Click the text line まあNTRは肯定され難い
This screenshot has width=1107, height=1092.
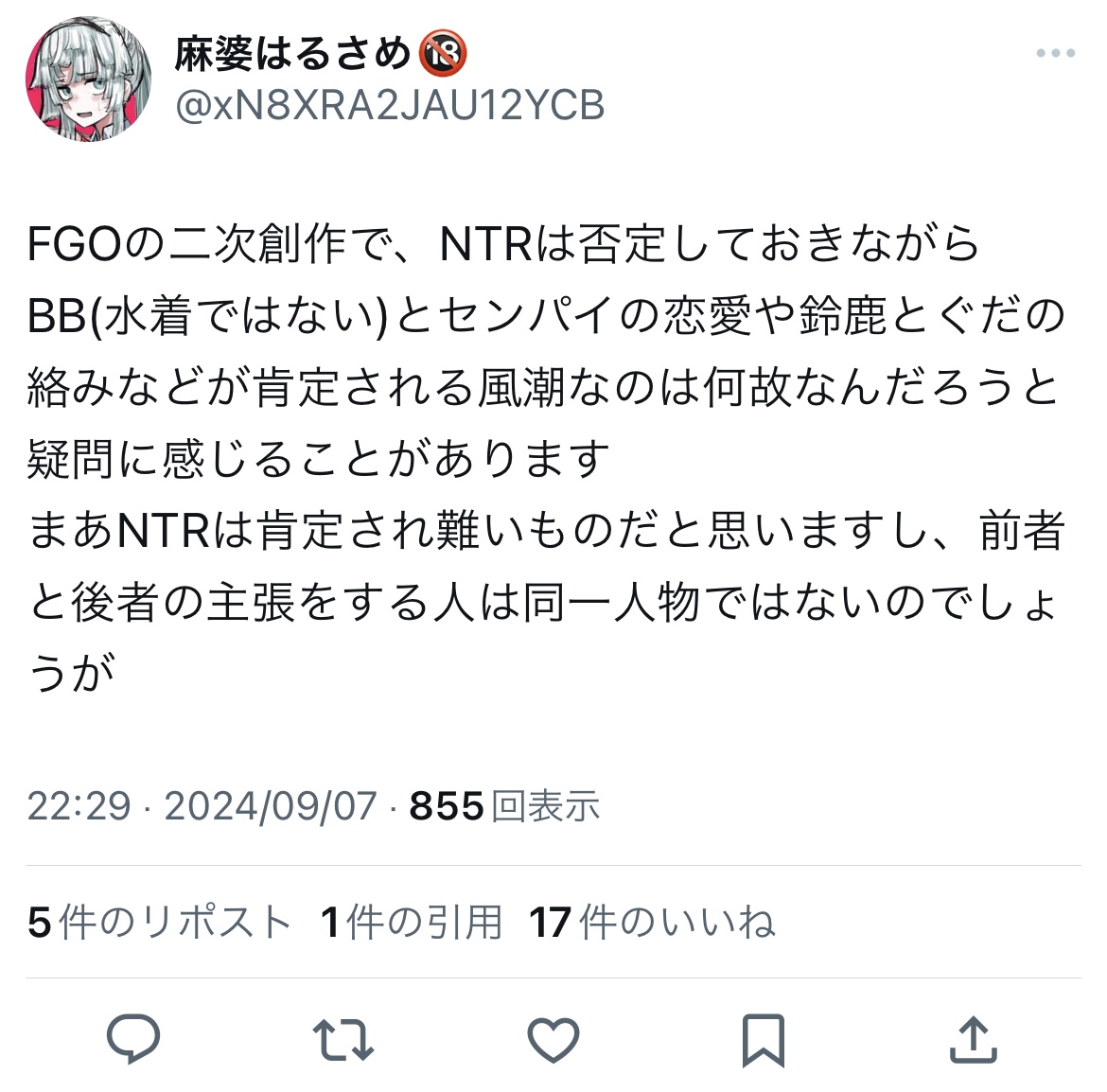pos(546,530)
